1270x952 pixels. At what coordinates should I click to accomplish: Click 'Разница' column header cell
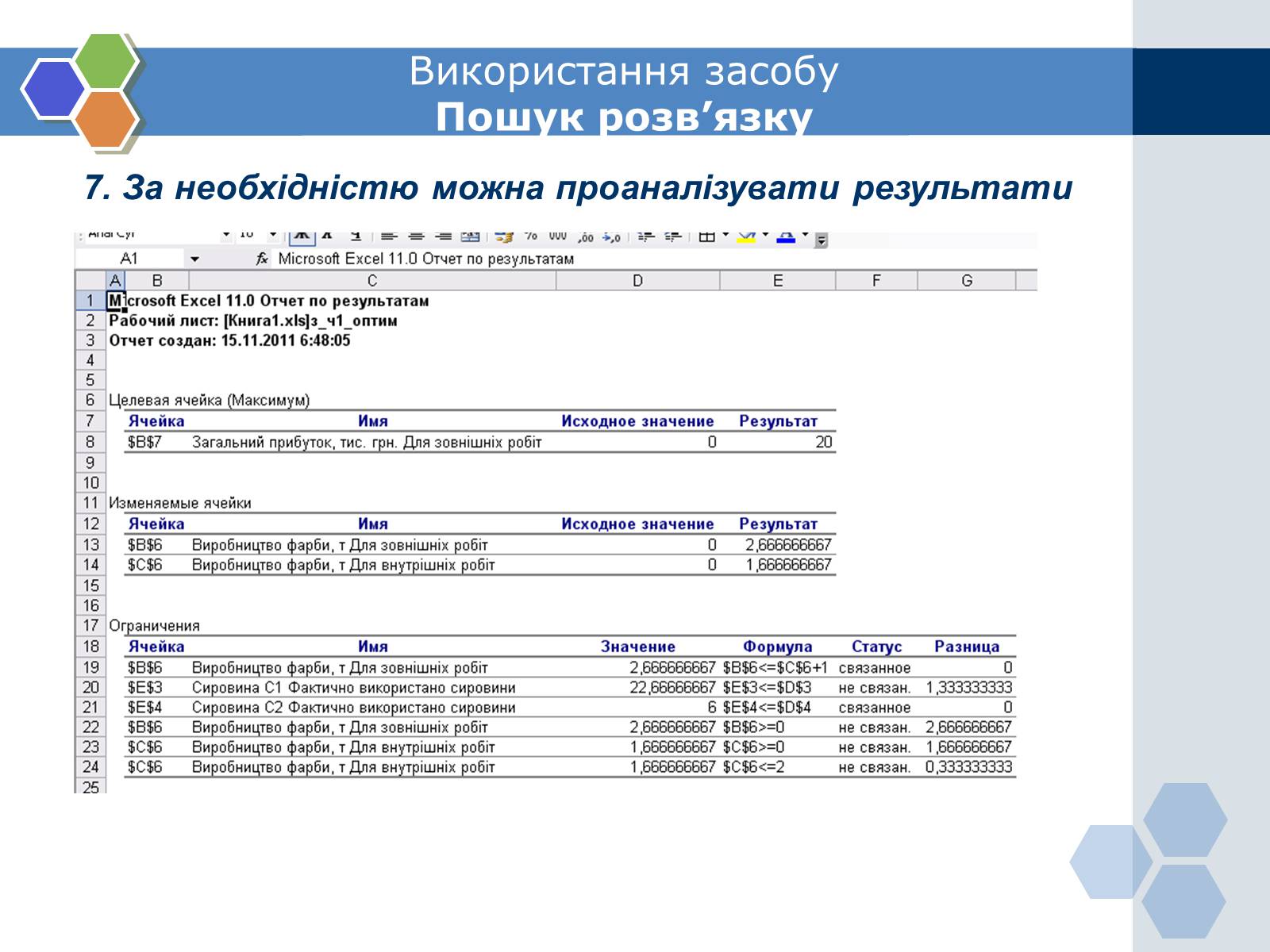tap(967, 647)
